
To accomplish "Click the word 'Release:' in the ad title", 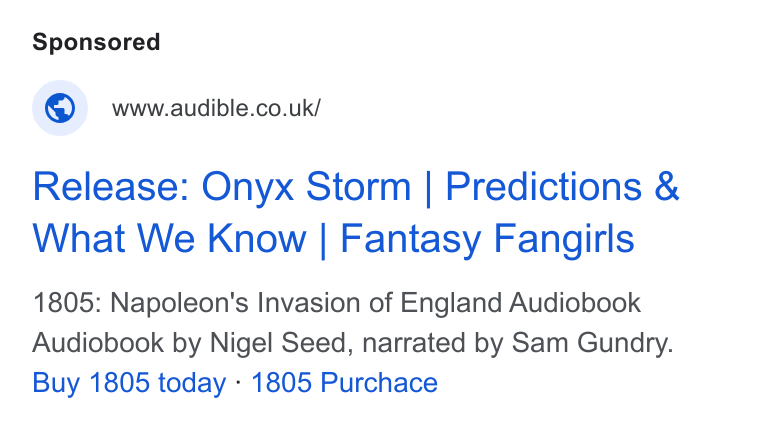I will (111, 187).
